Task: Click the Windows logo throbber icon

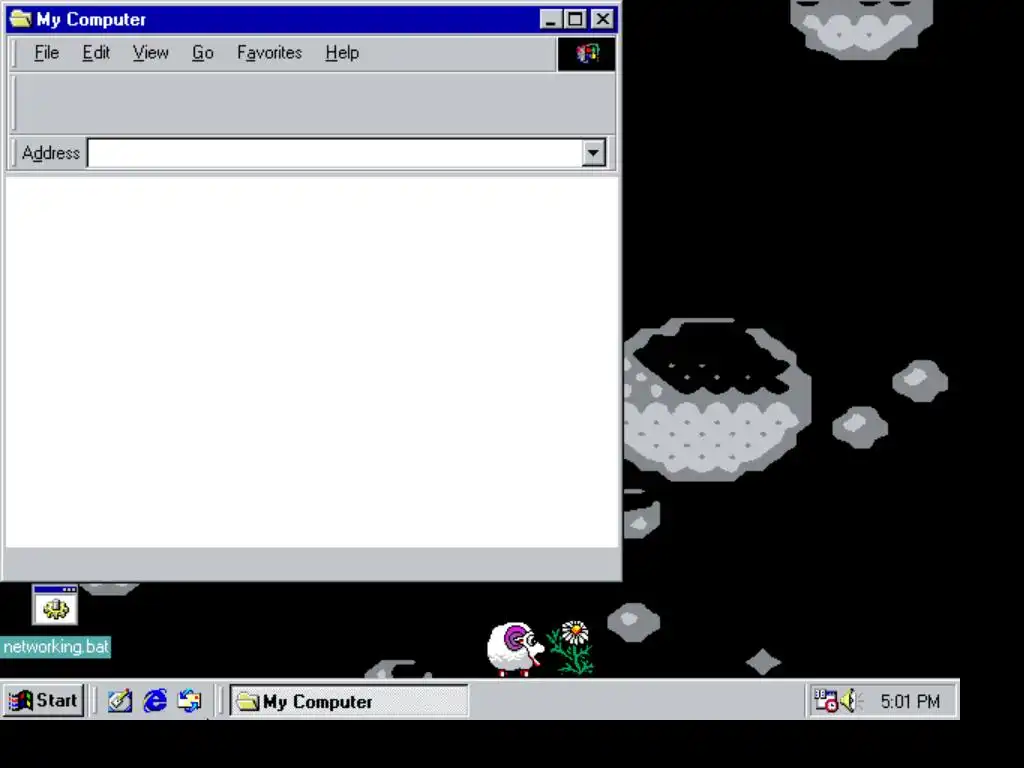Action: point(586,54)
